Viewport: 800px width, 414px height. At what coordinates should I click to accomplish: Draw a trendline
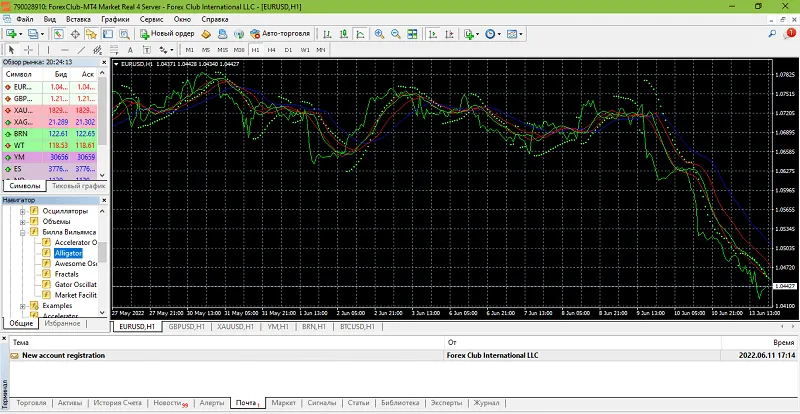[x=81, y=50]
